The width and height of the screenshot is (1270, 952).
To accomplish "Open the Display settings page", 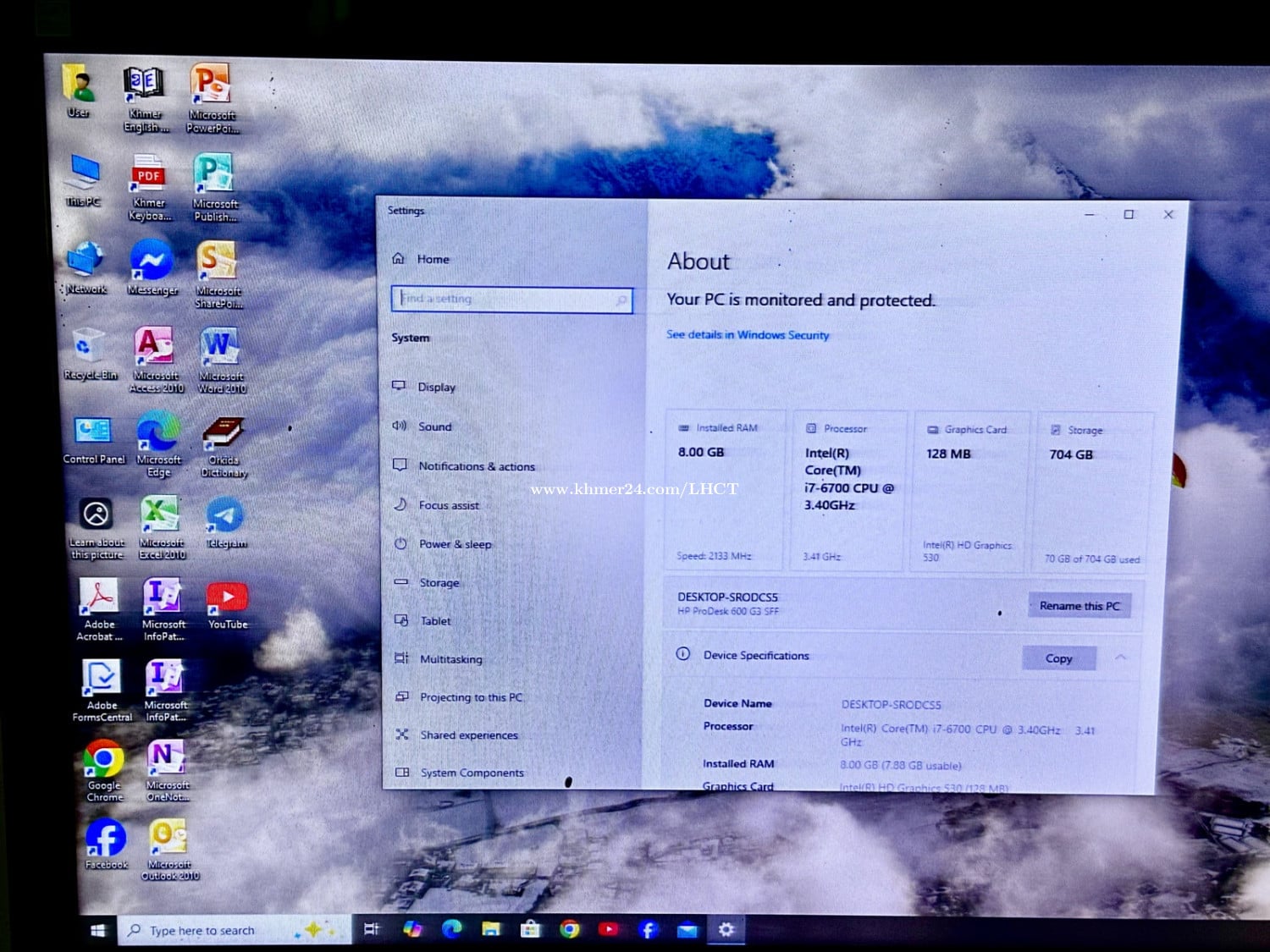I will (x=436, y=387).
